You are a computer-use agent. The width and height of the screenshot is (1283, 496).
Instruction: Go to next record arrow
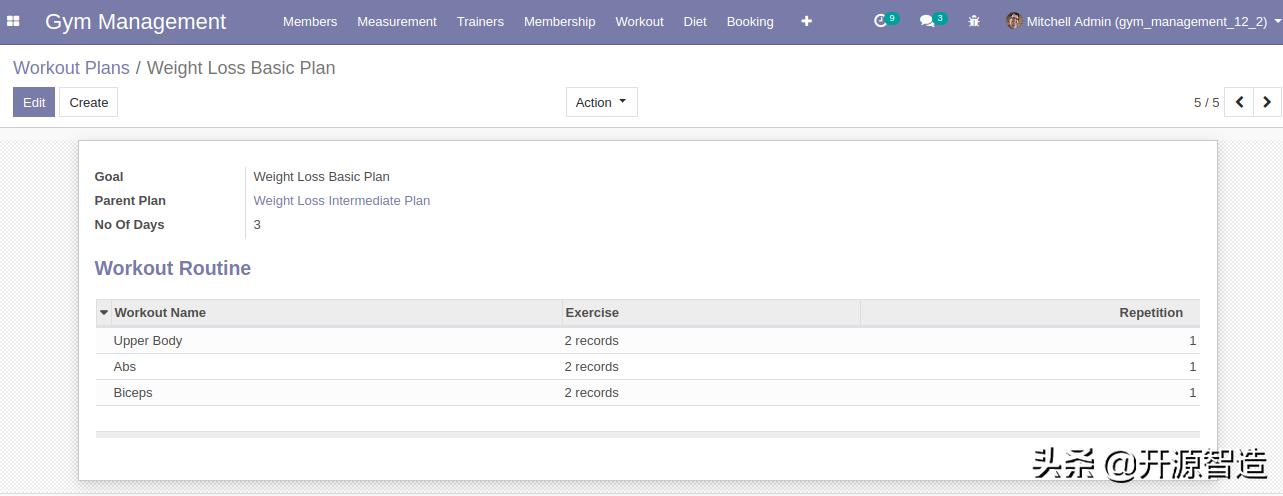(1267, 102)
